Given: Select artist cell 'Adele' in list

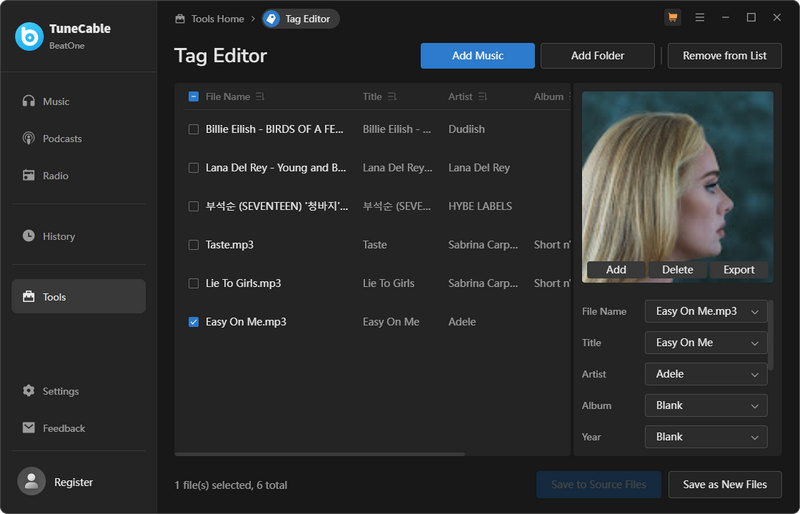Looking at the screenshot, I should [x=462, y=322].
